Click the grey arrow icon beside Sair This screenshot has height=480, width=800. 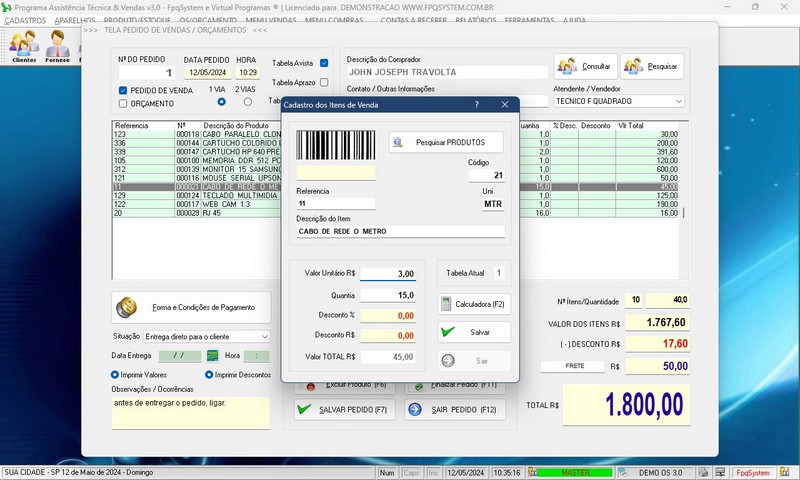[x=448, y=361]
